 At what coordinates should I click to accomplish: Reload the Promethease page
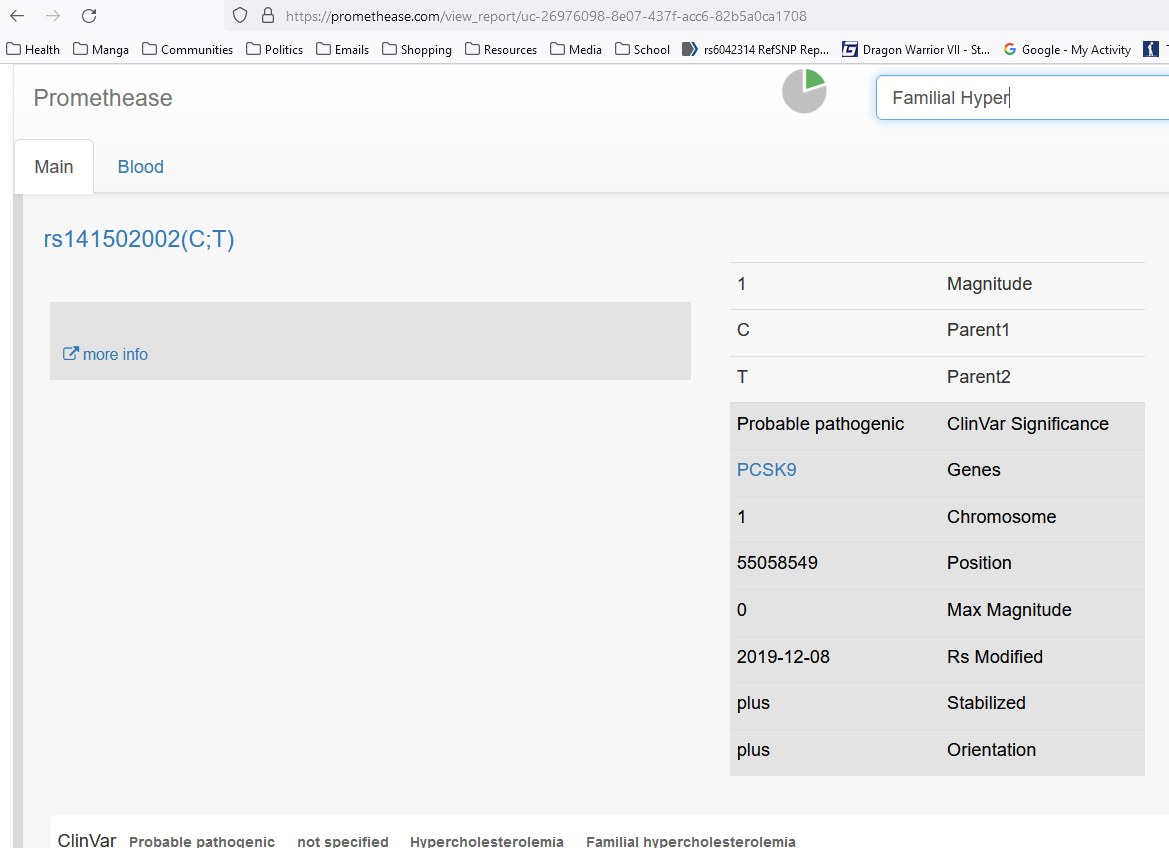point(89,16)
